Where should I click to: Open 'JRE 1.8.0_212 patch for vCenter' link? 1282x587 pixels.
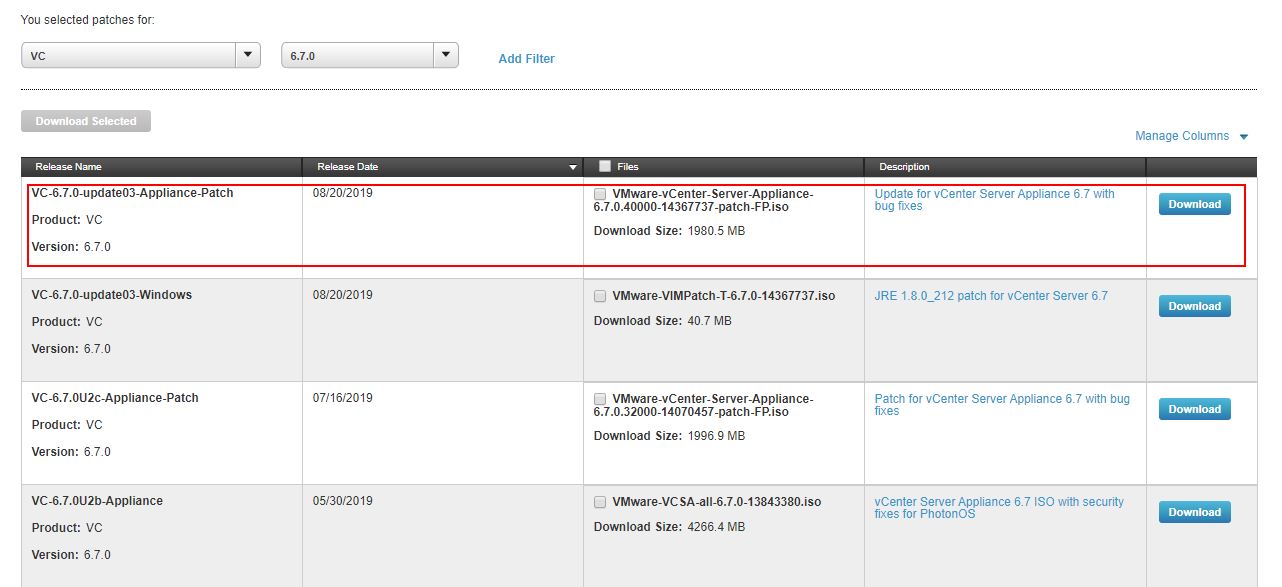(991, 296)
